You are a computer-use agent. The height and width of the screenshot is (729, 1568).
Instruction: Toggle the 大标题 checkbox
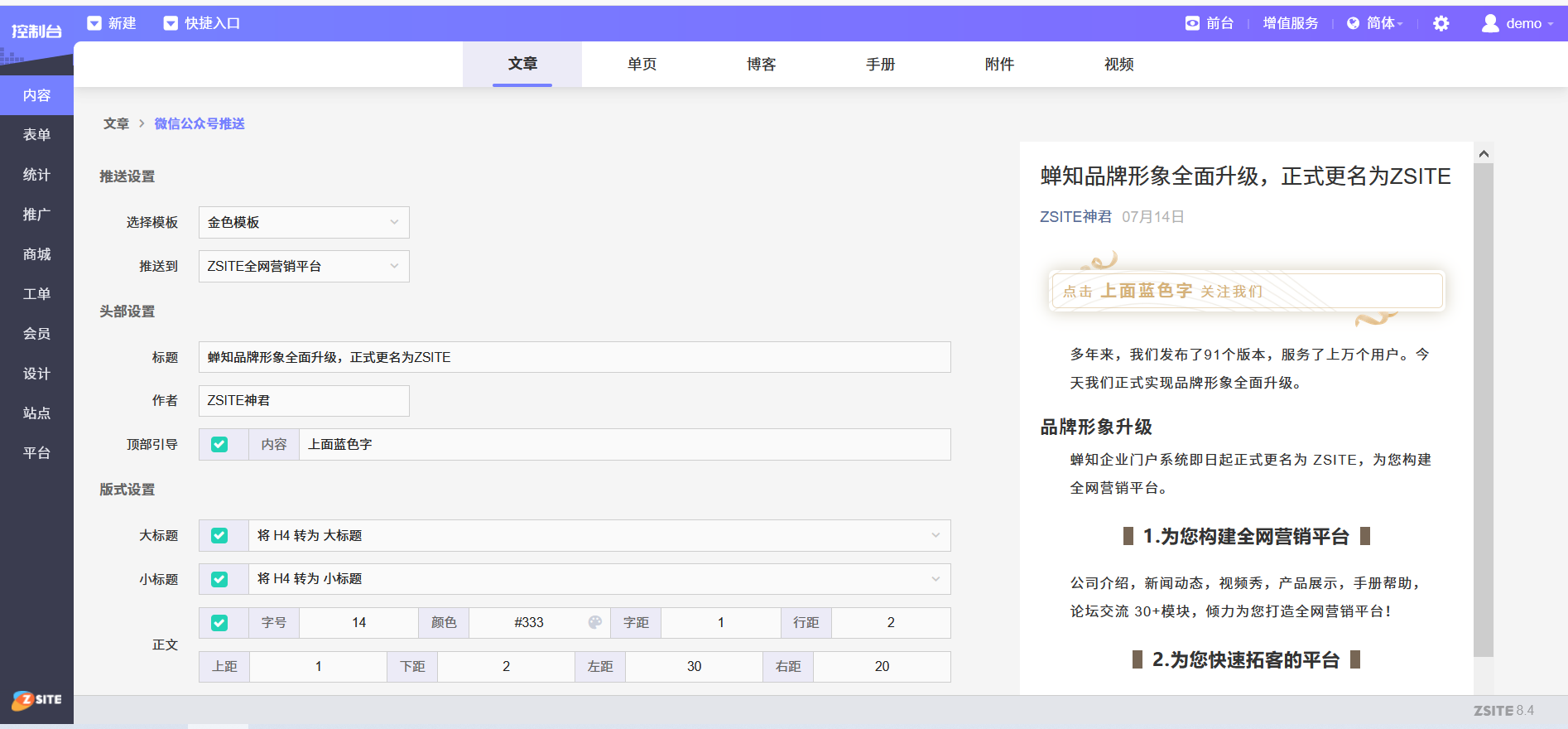219,535
